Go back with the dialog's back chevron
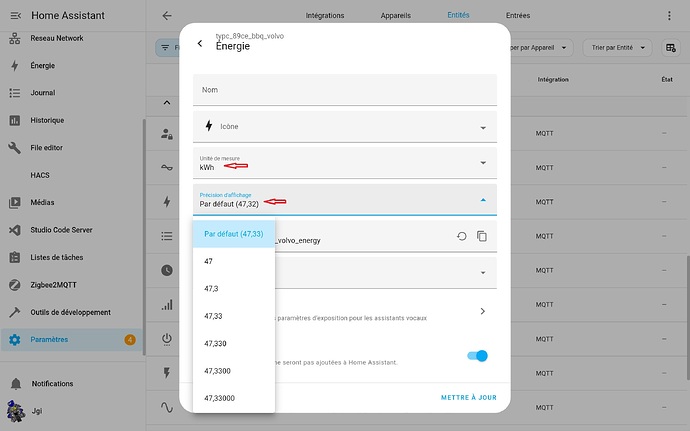Image resolution: width=690 pixels, height=431 pixels. [x=200, y=43]
